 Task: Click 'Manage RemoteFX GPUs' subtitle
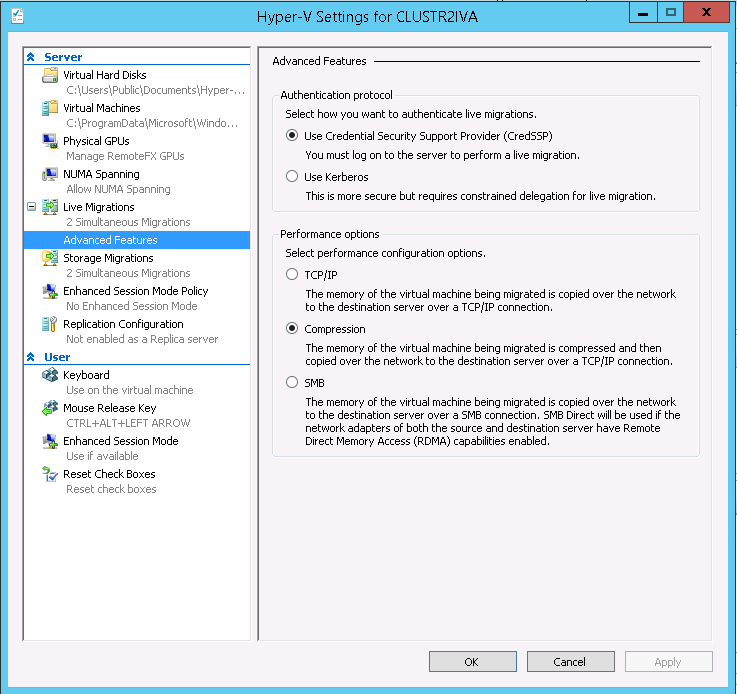point(125,156)
